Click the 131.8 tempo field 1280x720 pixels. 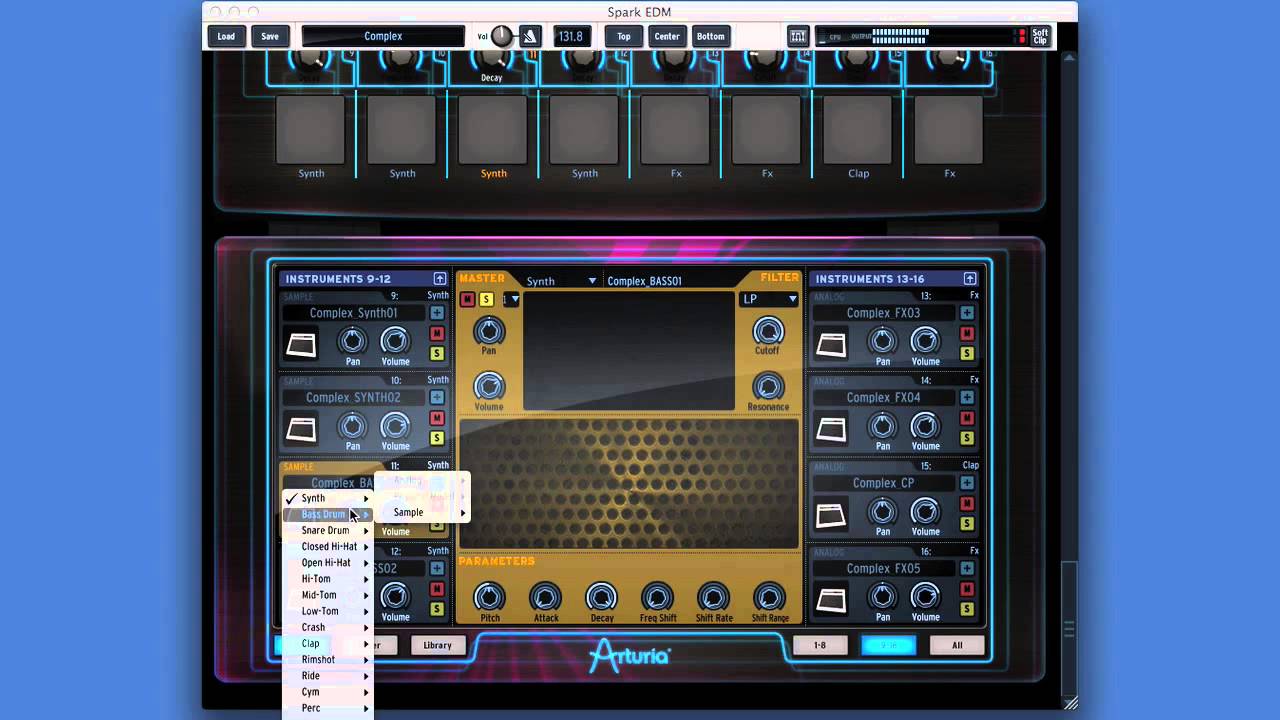(x=571, y=36)
